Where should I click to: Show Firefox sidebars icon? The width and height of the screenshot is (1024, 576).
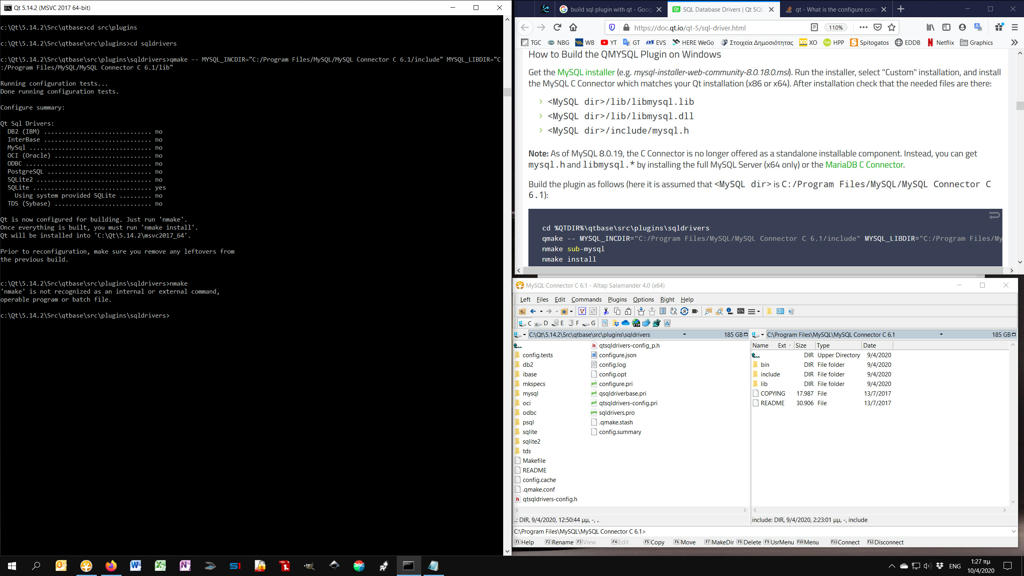pyautogui.click(x=946, y=27)
